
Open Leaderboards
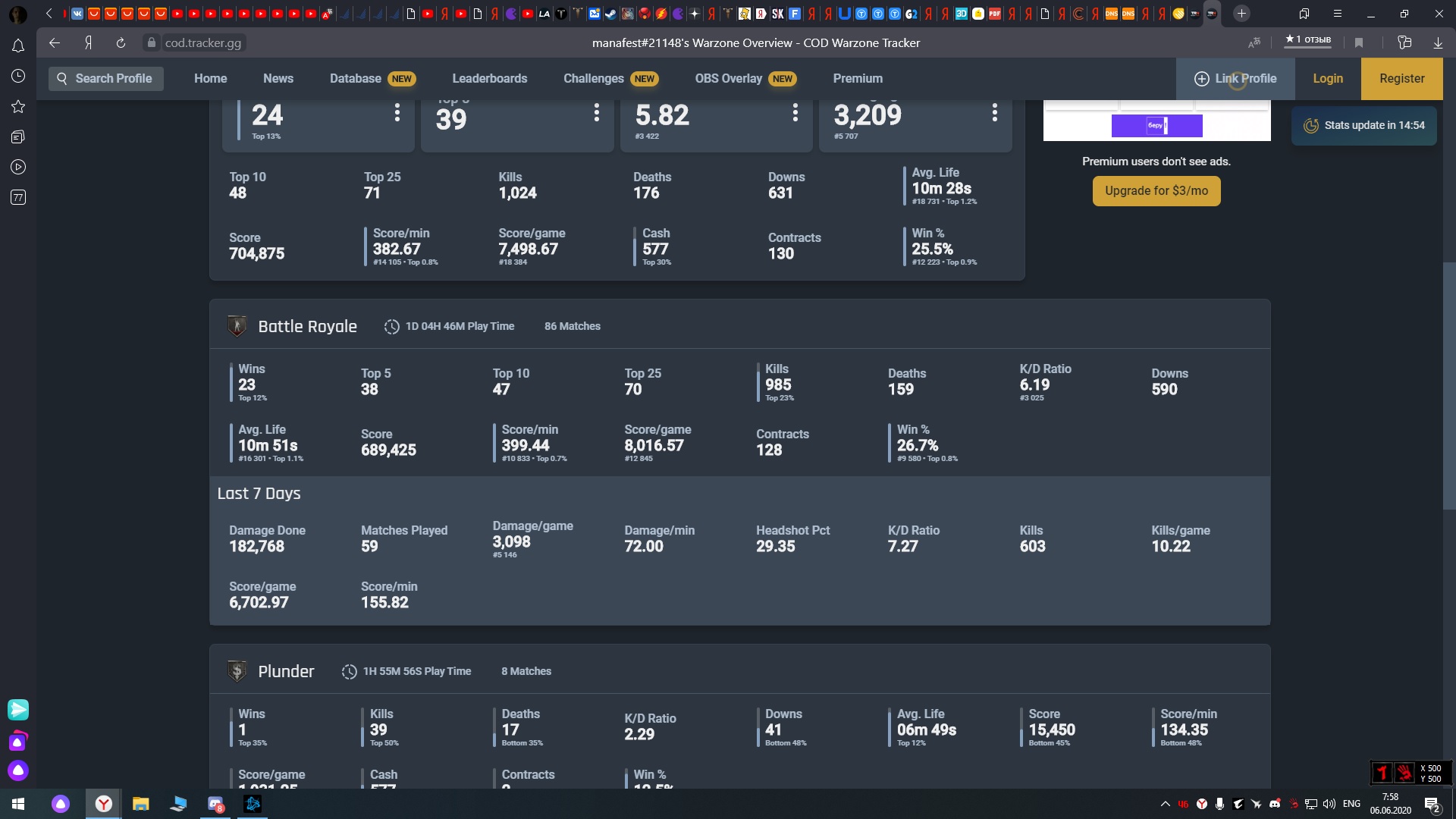pyautogui.click(x=490, y=78)
